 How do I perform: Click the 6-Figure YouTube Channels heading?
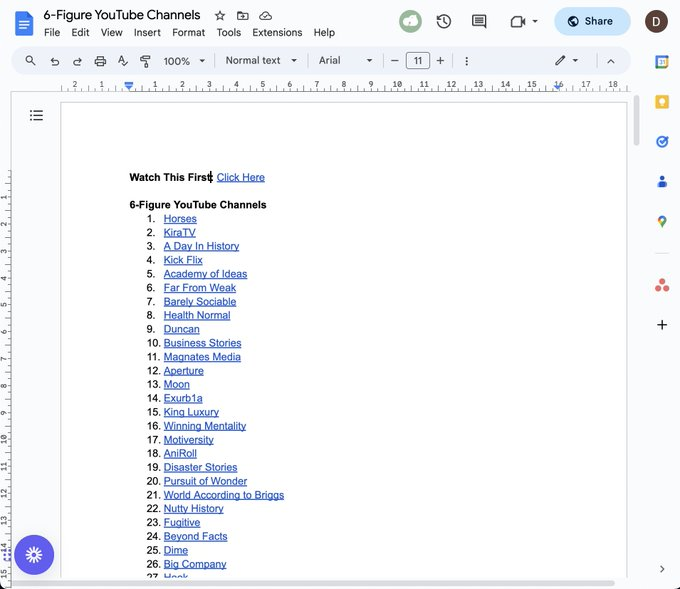198,205
